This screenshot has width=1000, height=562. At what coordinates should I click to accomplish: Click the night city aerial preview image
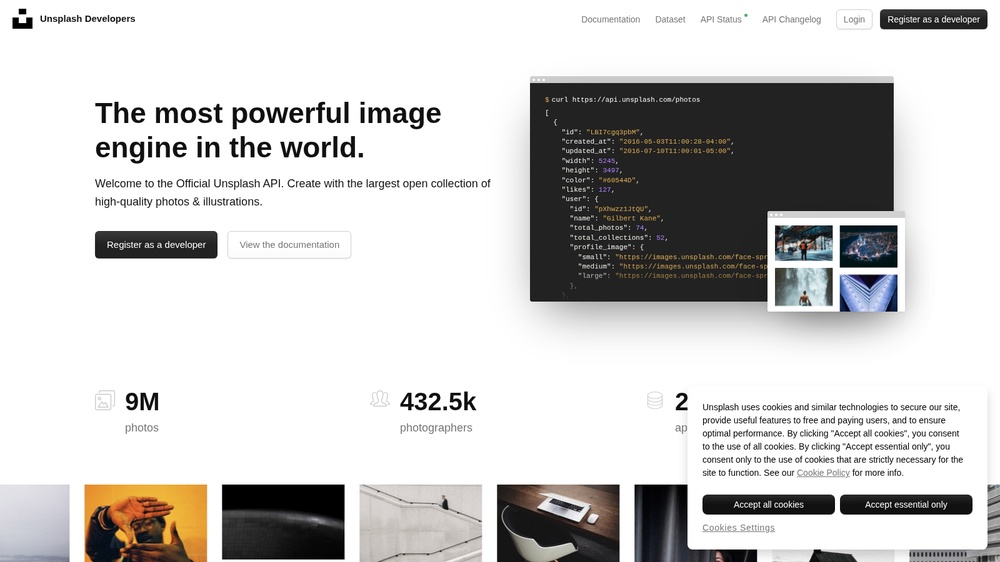pyautogui.click(x=869, y=246)
